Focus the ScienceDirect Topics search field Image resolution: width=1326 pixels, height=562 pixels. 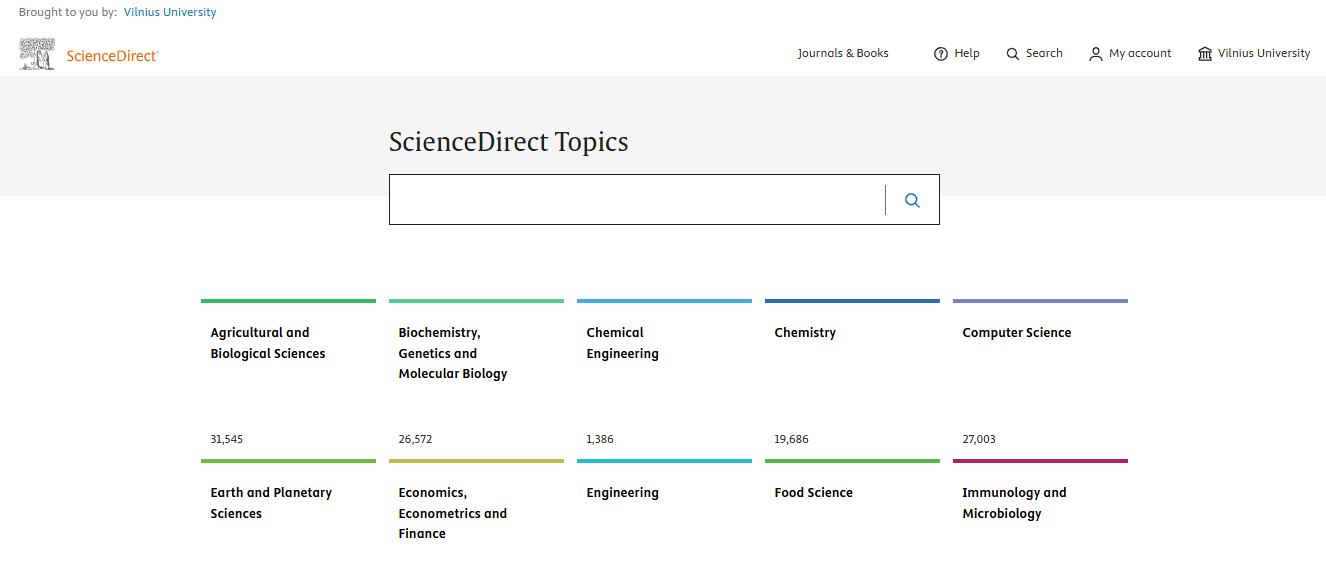point(636,200)
